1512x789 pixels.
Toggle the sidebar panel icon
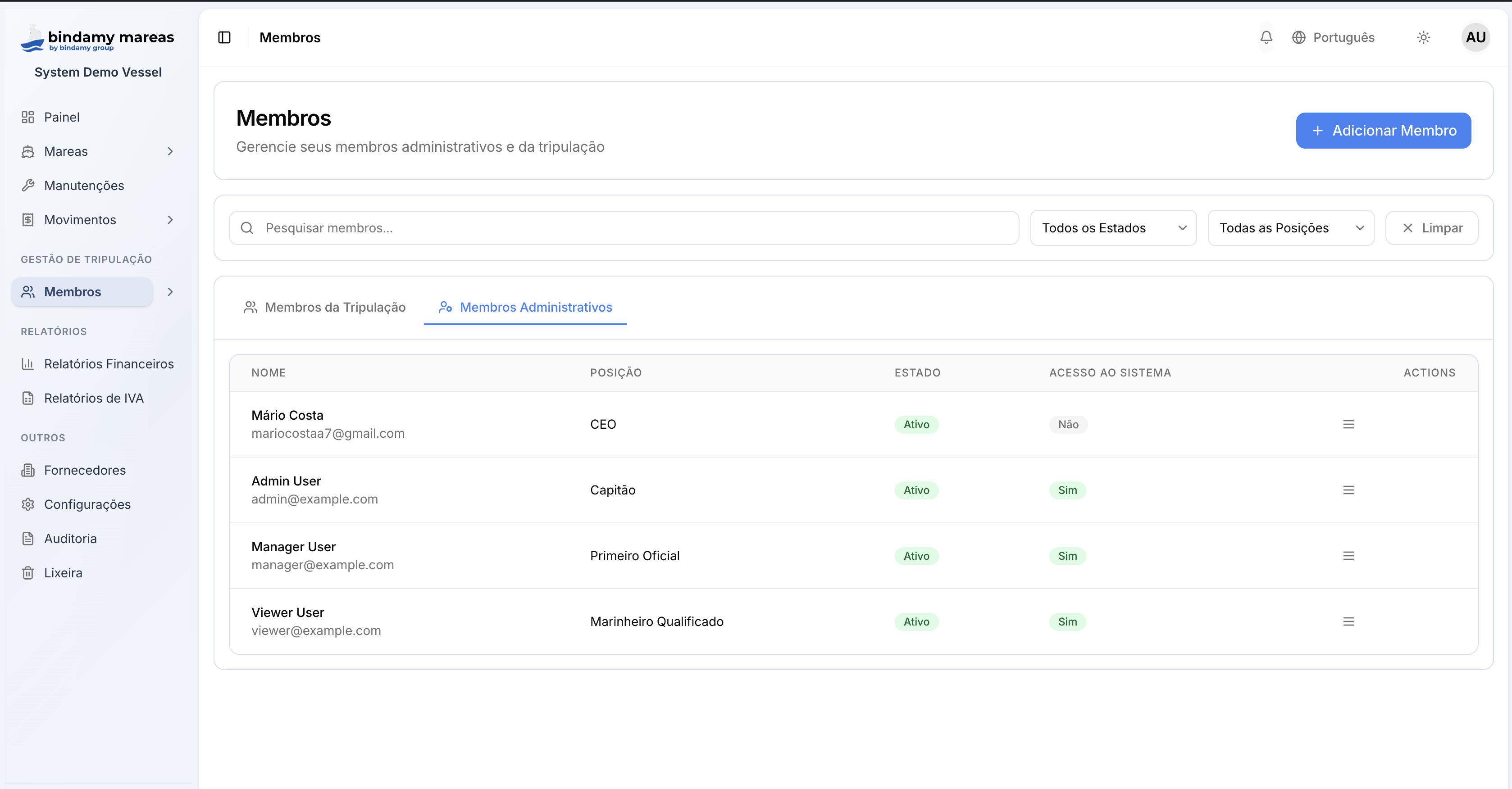tap(224, 37)
